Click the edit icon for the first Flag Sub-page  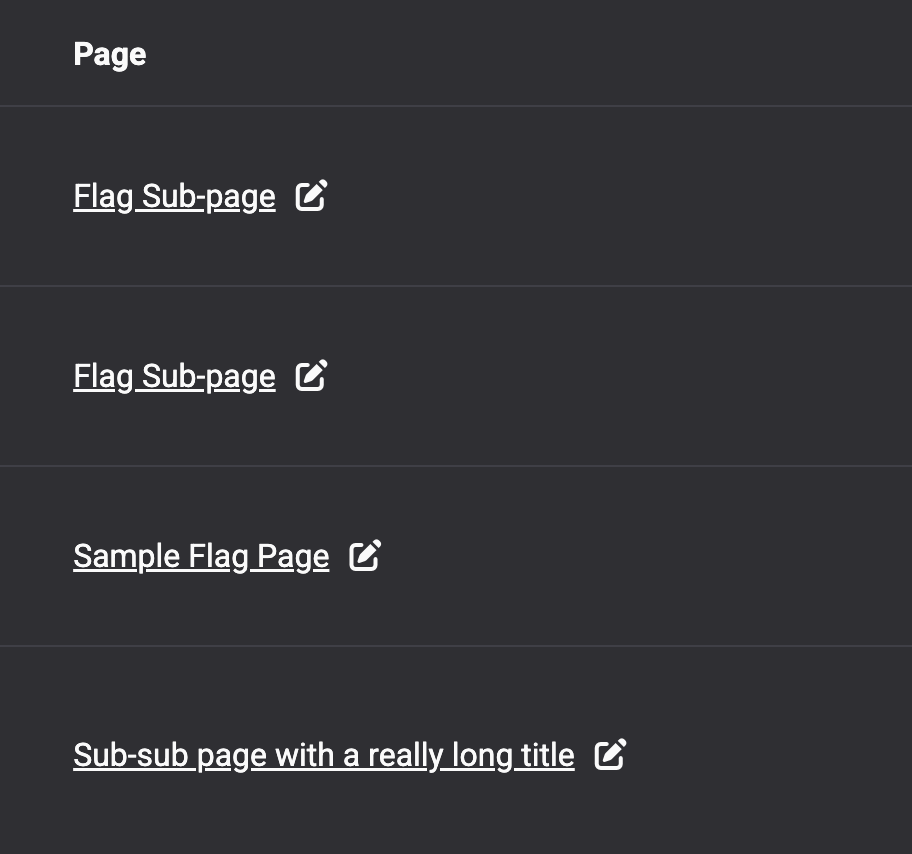(311, 196)
